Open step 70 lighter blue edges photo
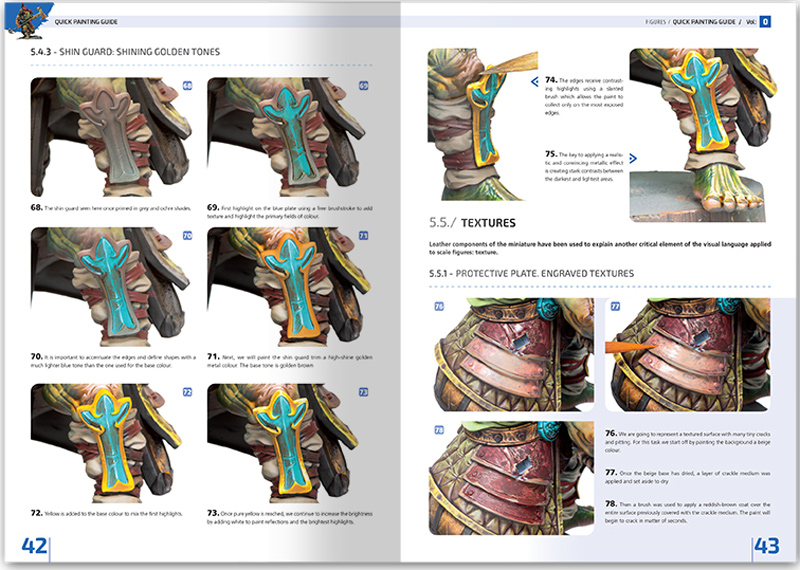800x570 pixels. click(112, 286)
